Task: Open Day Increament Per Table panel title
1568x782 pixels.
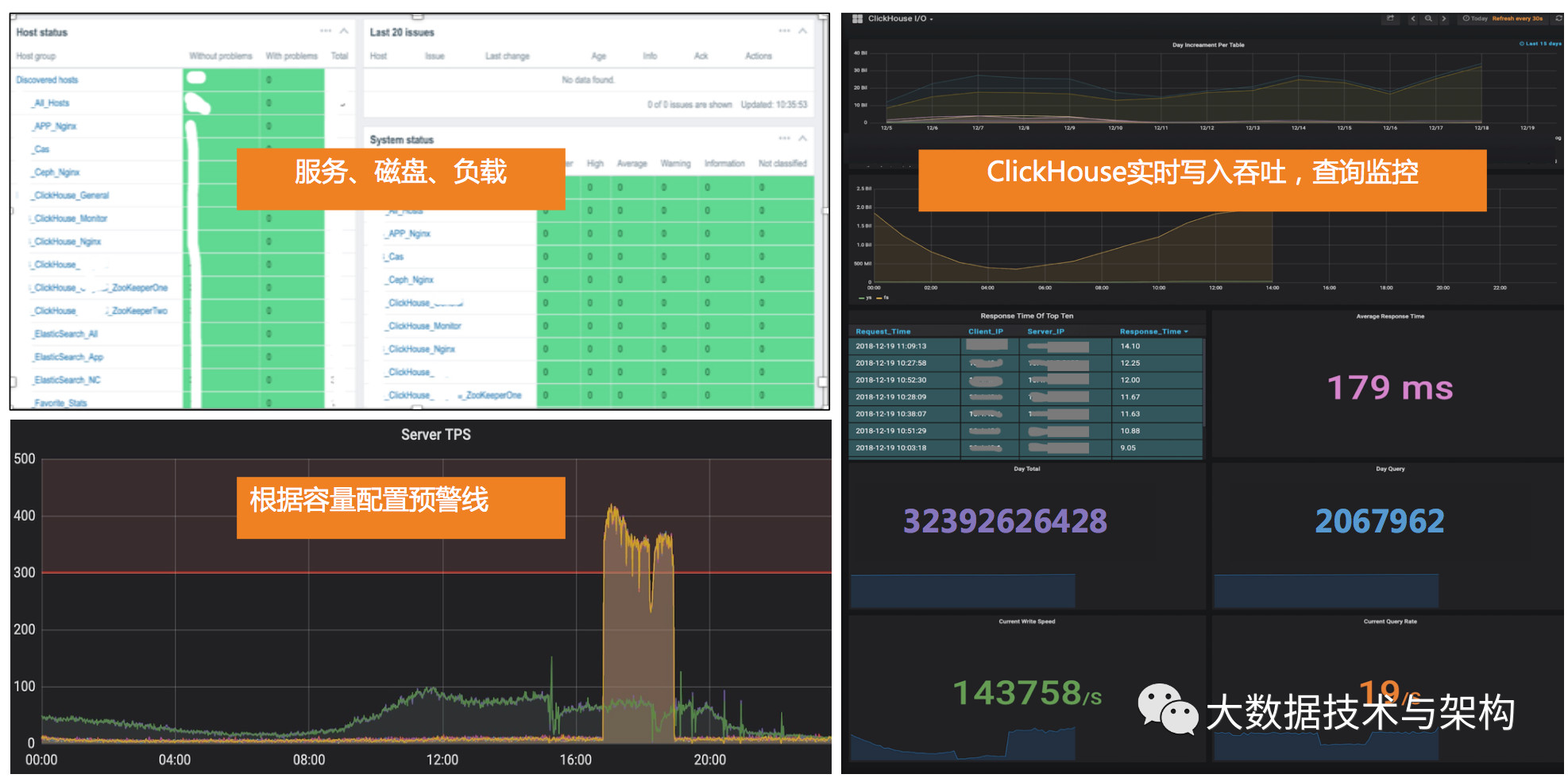Action: pos(1207,45)
